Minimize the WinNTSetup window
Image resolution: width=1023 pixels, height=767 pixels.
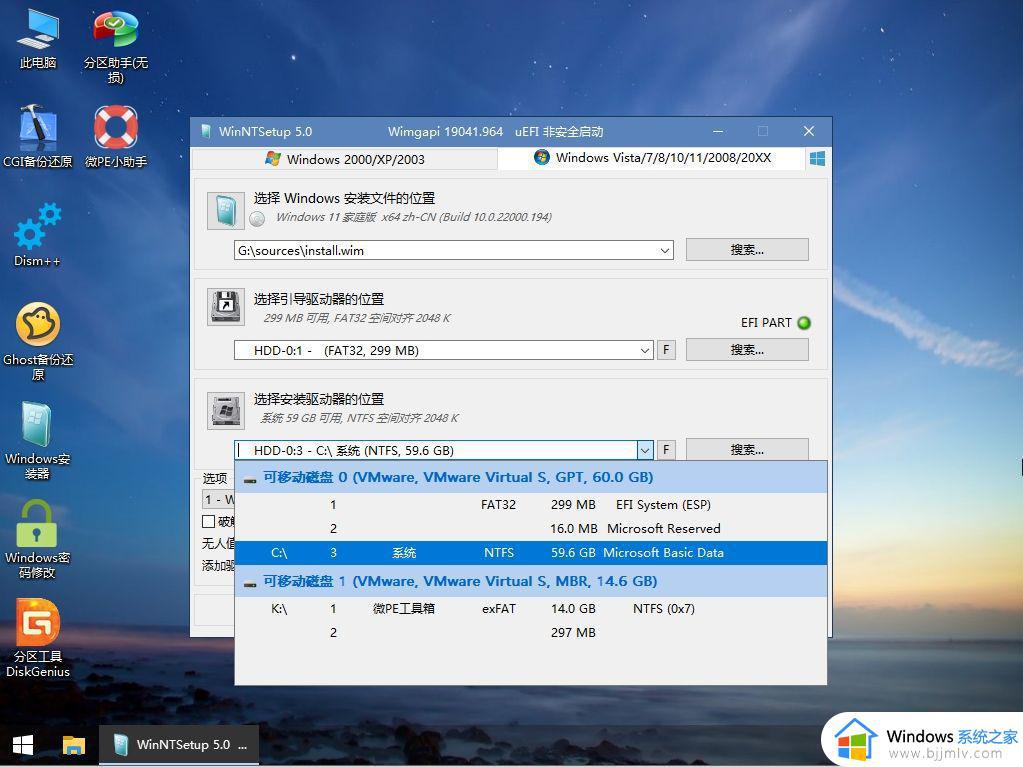[718, 131]
